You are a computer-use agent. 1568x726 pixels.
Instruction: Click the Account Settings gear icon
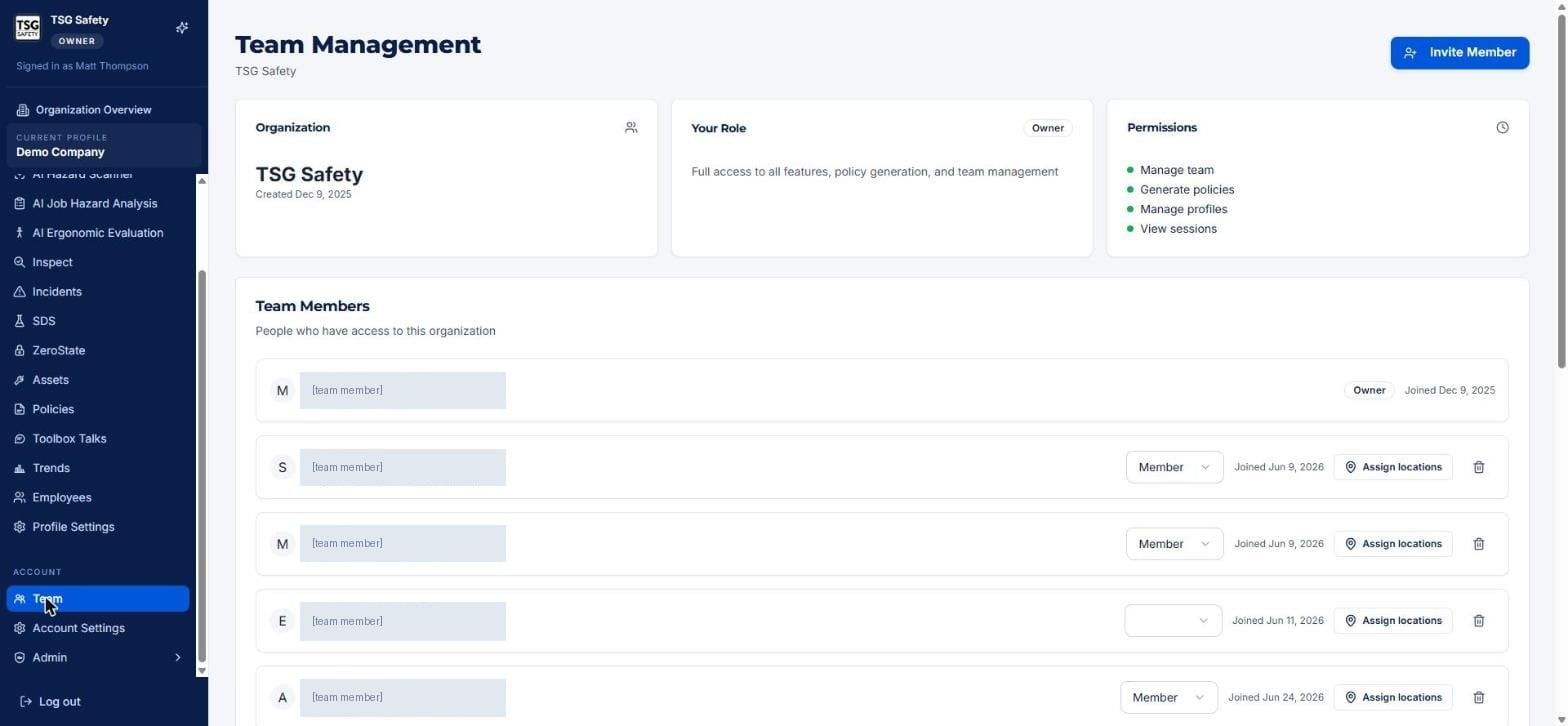click(x=20, y=629)
